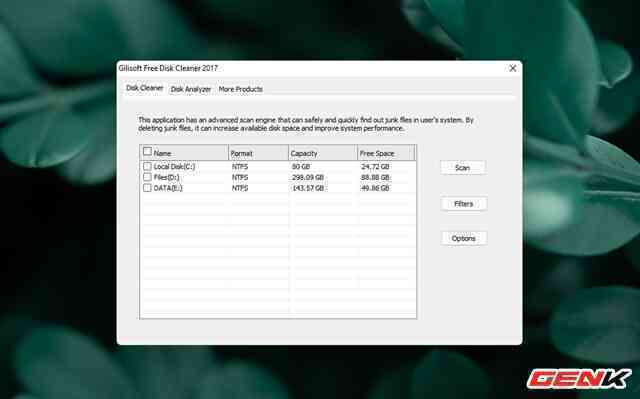Close the Gilisoft Free Disk Cleaner window
The image size is (640, 399).
pos(513,69)
